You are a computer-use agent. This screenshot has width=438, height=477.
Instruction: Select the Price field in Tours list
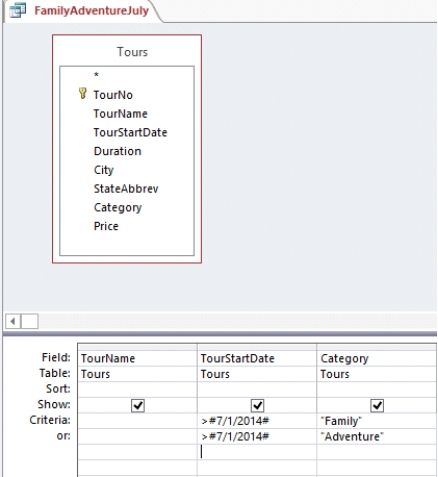tap(106, 226)
